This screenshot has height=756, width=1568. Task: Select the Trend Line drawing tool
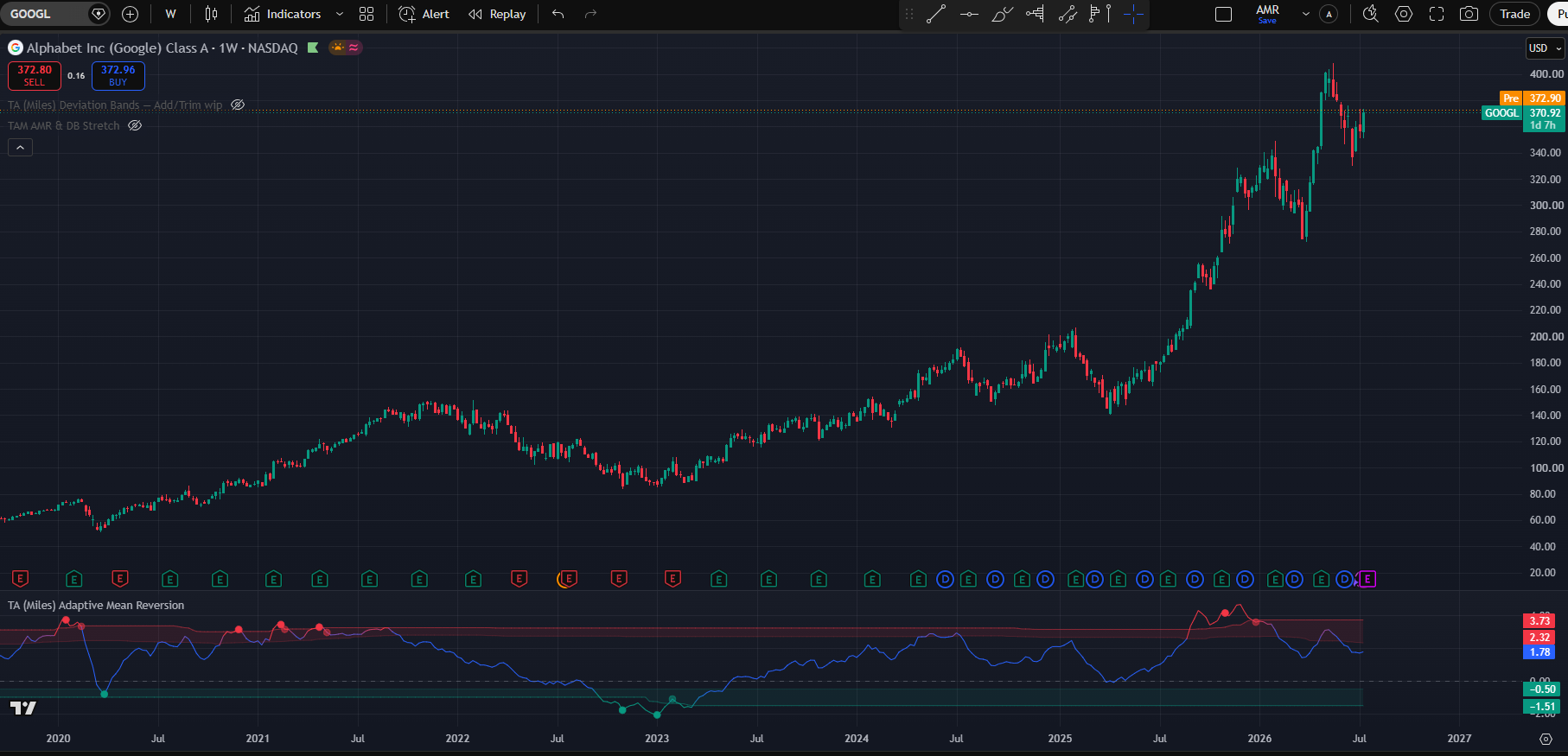[936, 14]
